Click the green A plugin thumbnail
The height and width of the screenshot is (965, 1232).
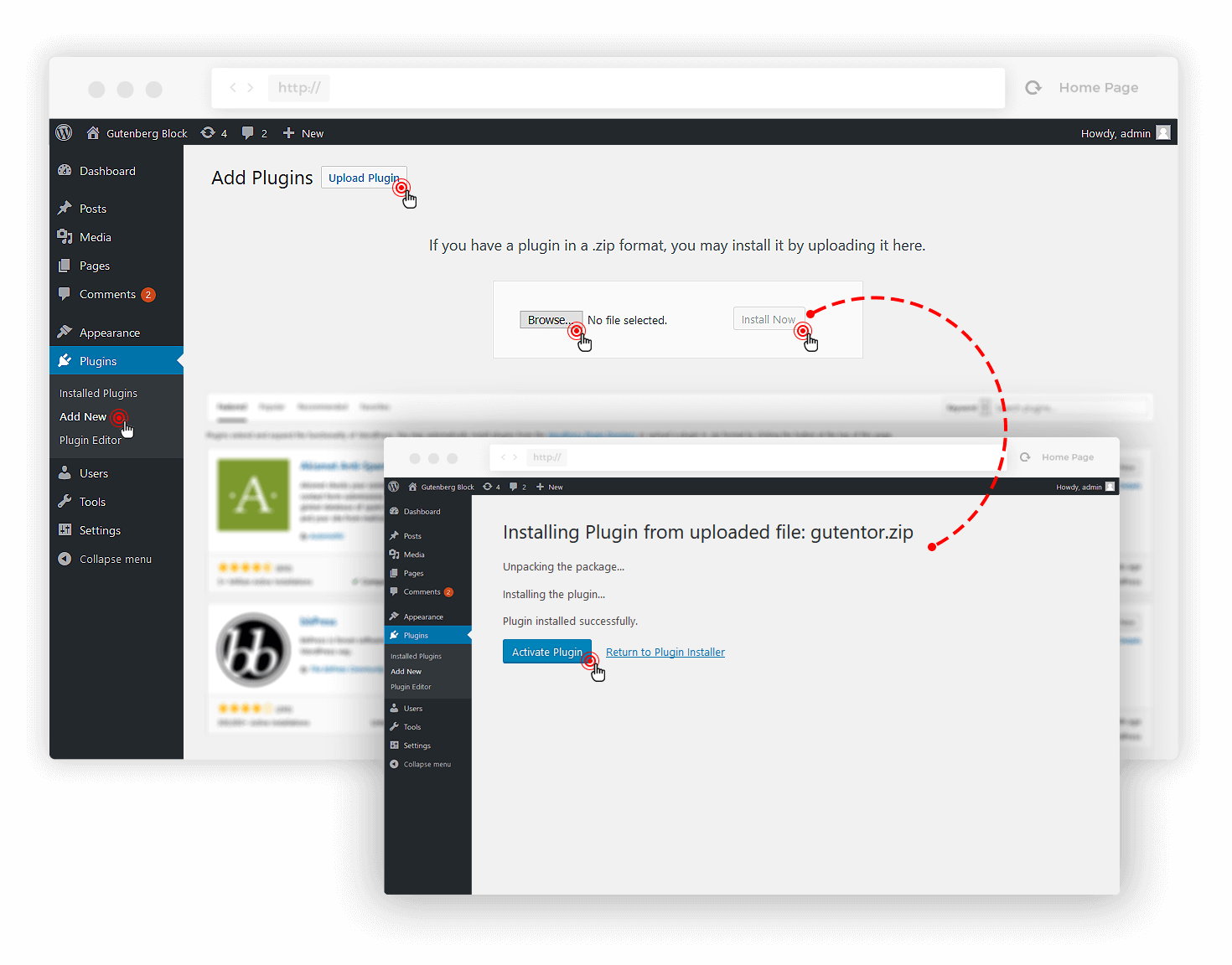(x=253, y=494)
